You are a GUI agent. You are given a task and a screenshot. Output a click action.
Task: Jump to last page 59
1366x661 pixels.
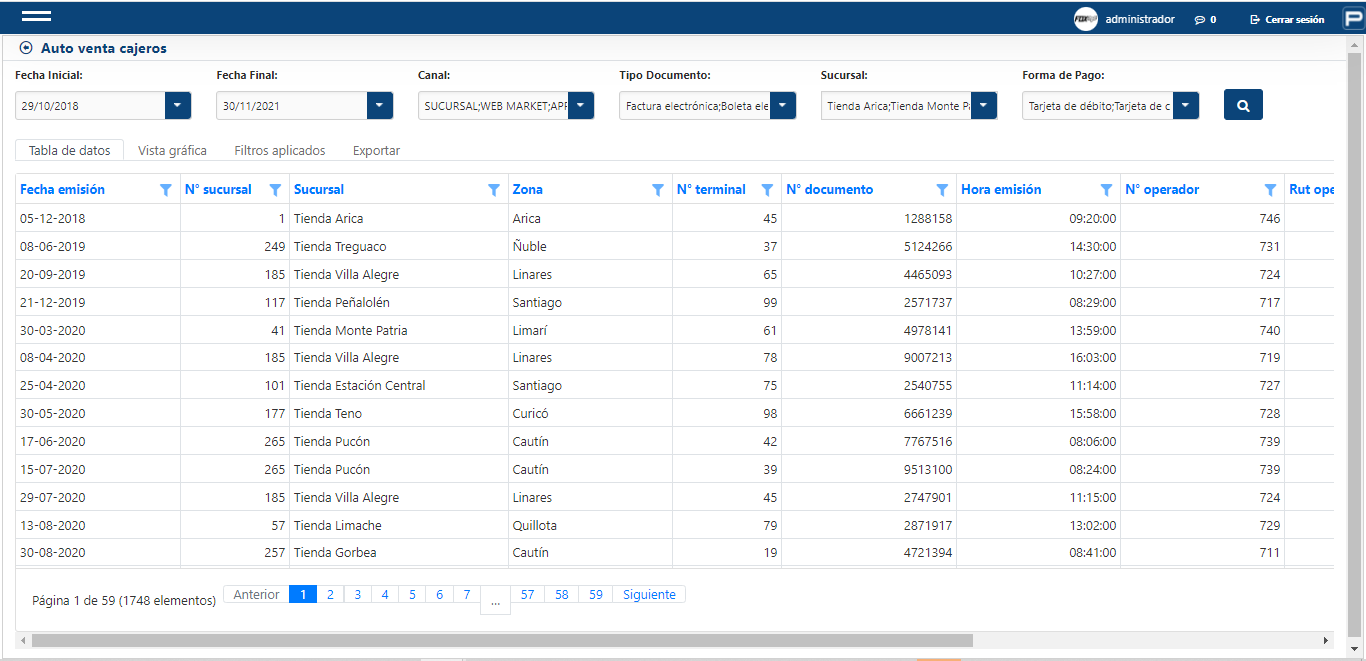pos(596,594)
